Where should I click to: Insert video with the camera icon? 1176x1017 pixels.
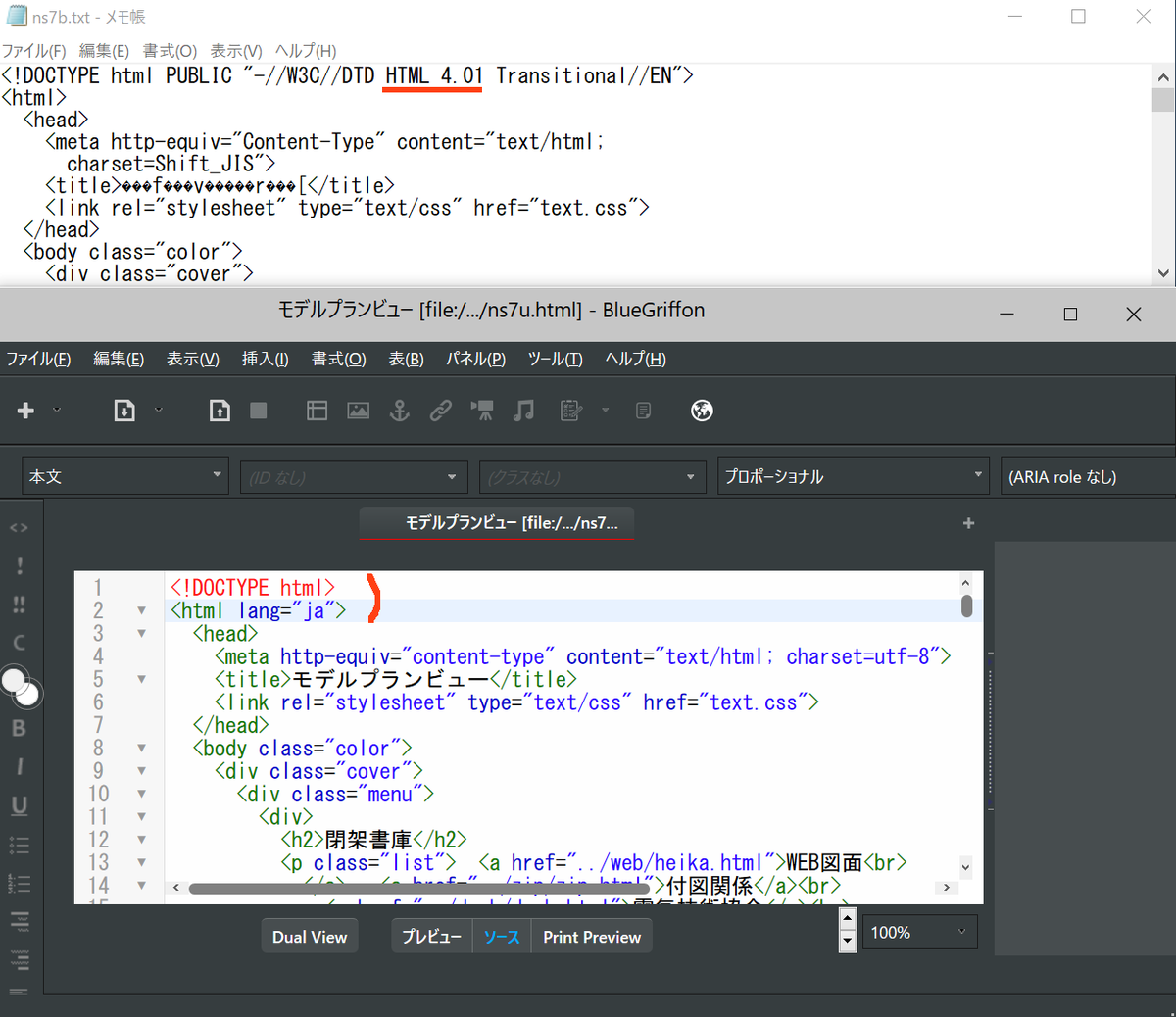point(482,411)
